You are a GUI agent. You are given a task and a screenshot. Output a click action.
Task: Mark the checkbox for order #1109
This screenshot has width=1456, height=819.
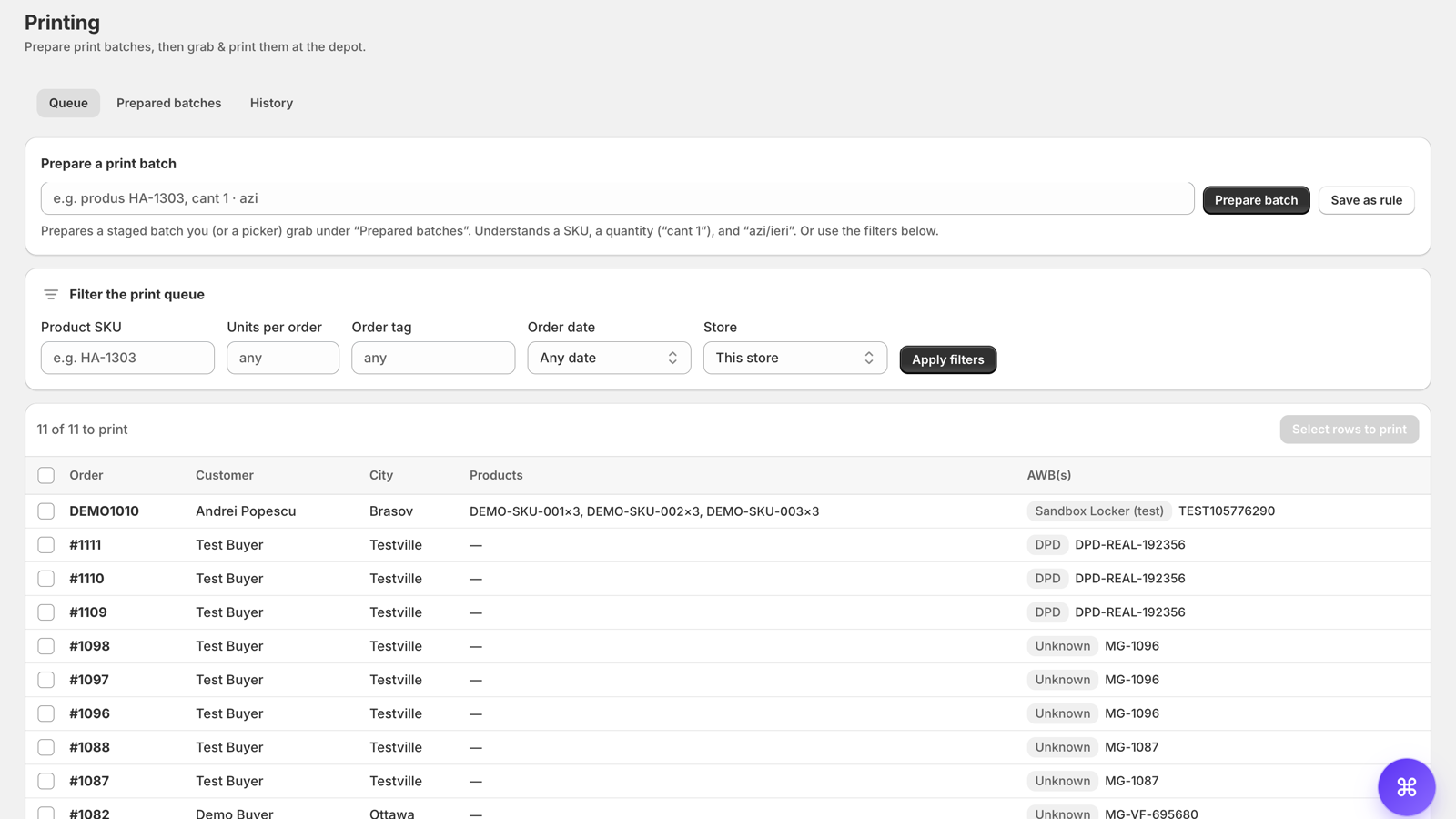click(46, 612)
